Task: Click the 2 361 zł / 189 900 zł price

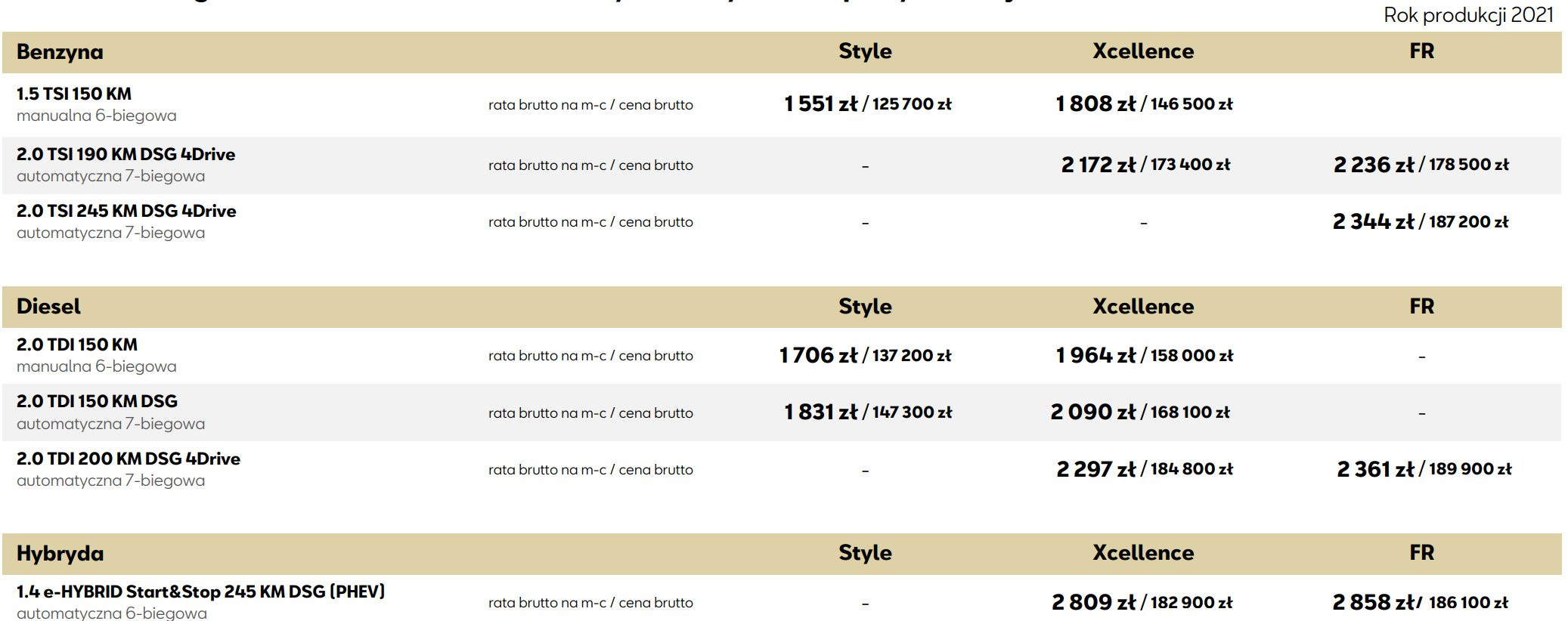Action: (1424, 470)
